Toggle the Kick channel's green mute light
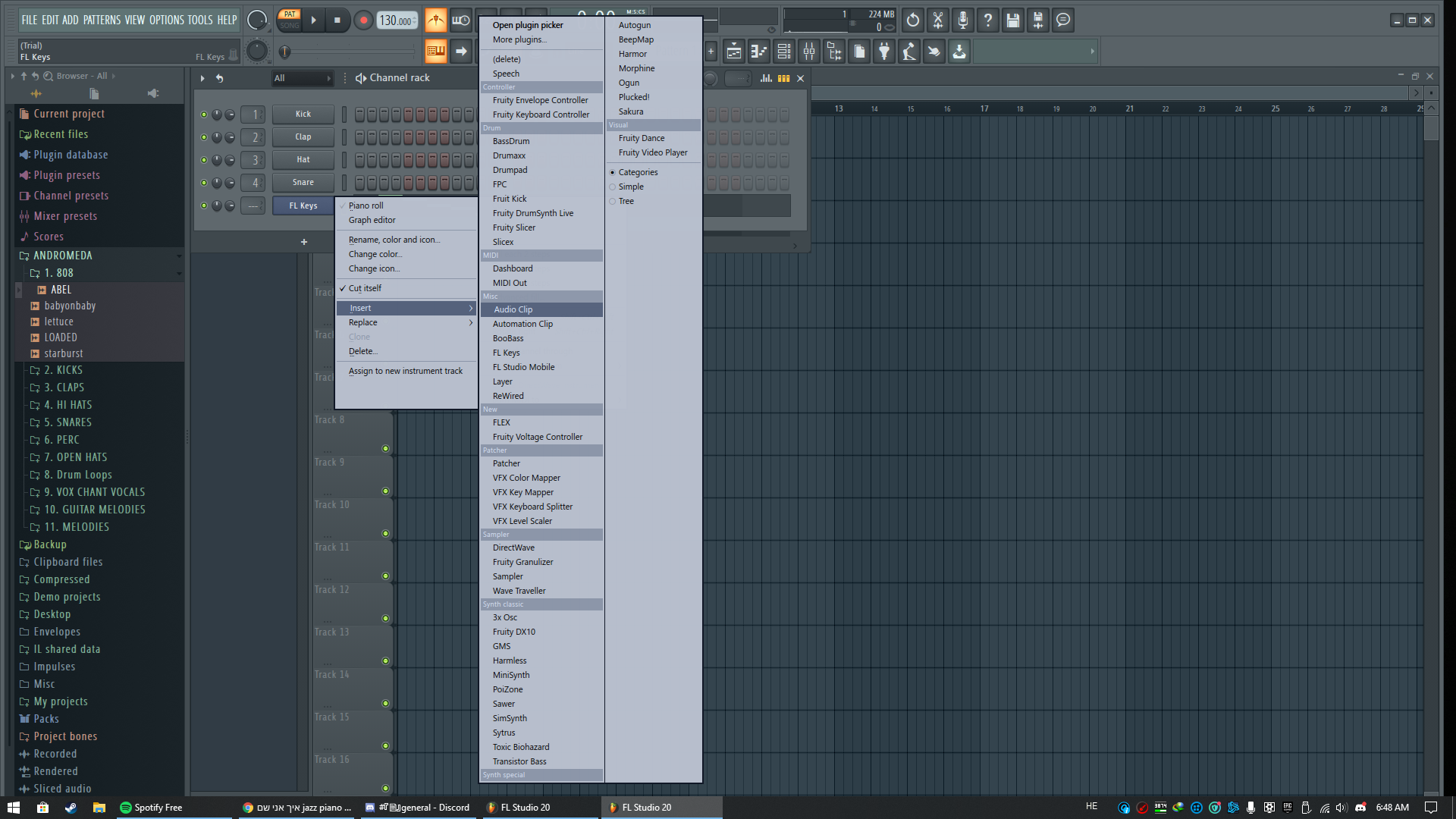1456x819 pixels. point(203,114)
